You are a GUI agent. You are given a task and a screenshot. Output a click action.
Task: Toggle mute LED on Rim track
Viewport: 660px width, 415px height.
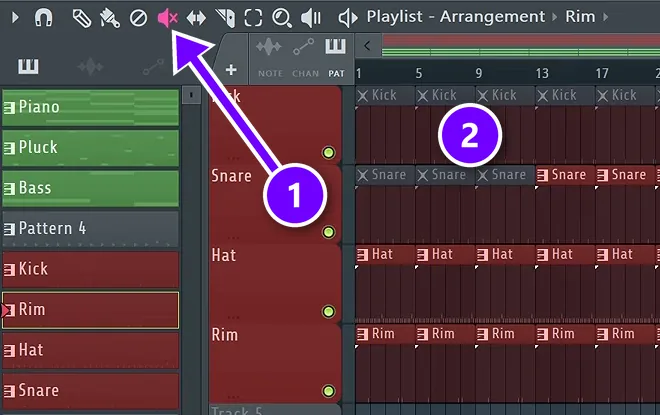click(329, 391)
